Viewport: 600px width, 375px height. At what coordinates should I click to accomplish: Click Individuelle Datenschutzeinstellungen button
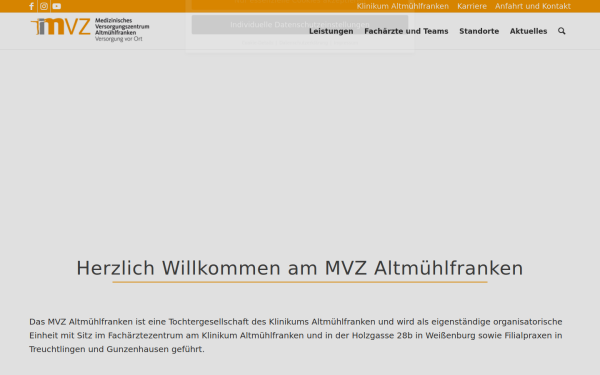click(300, 25)
